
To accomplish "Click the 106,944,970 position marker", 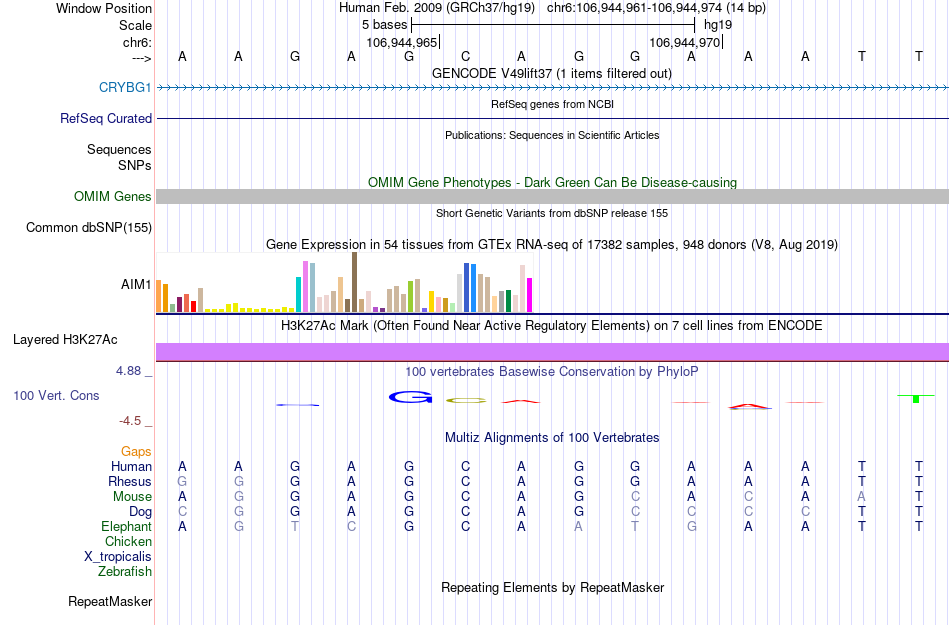I will [x=685, y=42].
